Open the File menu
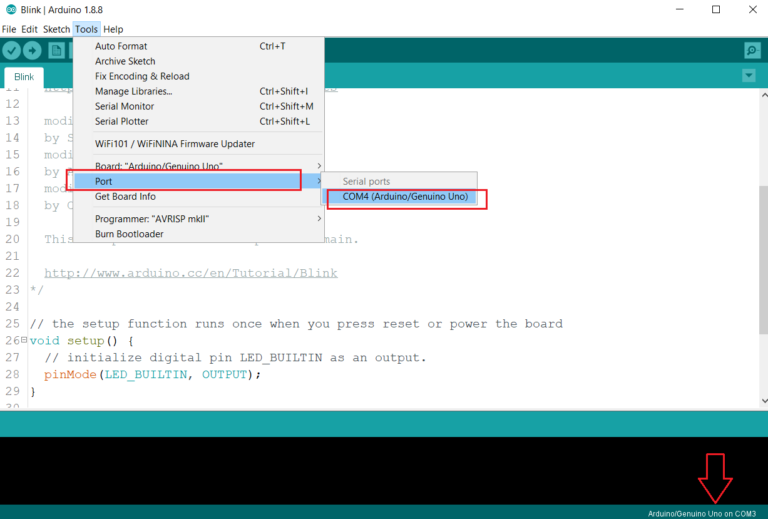768x519 pixels. point(9,29)
